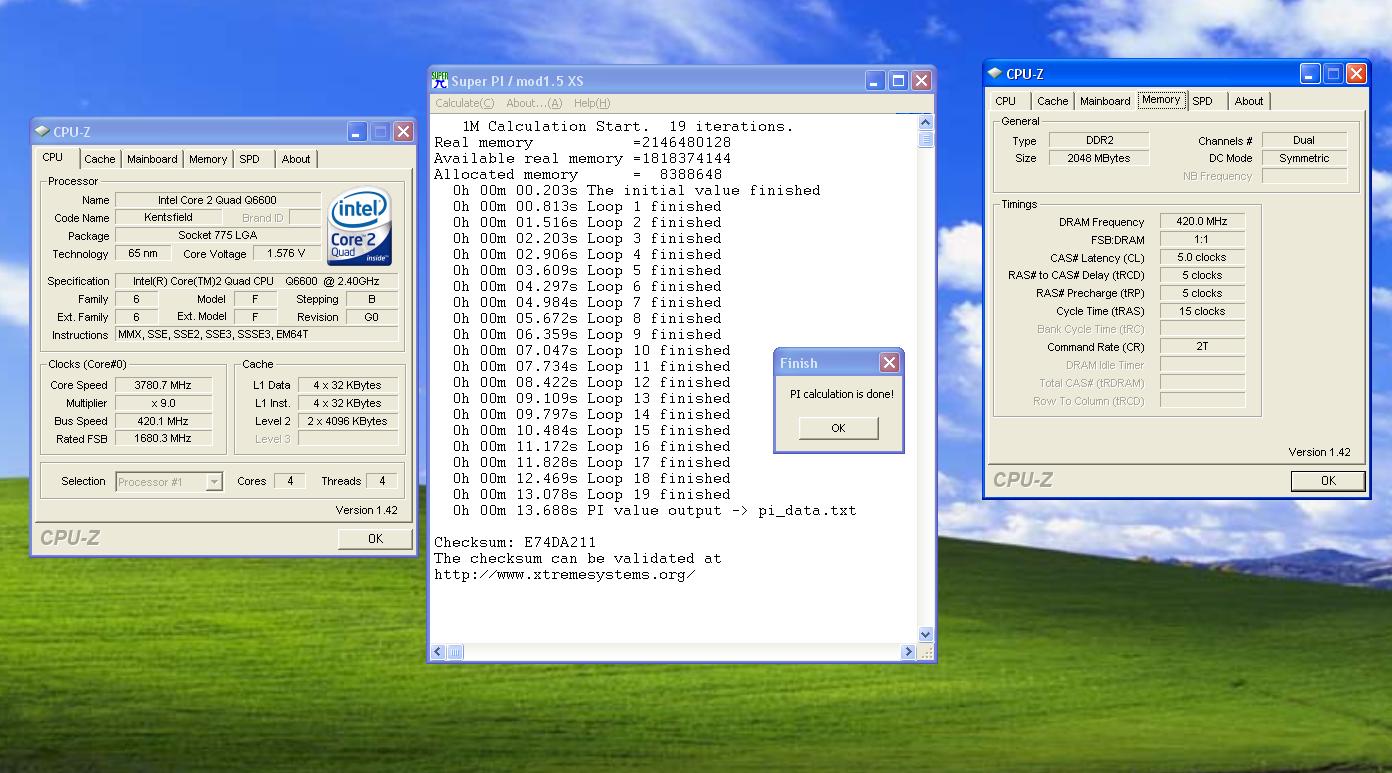
Task: Minimize the right CPU-Z memory window
Action: point(1310,74)
